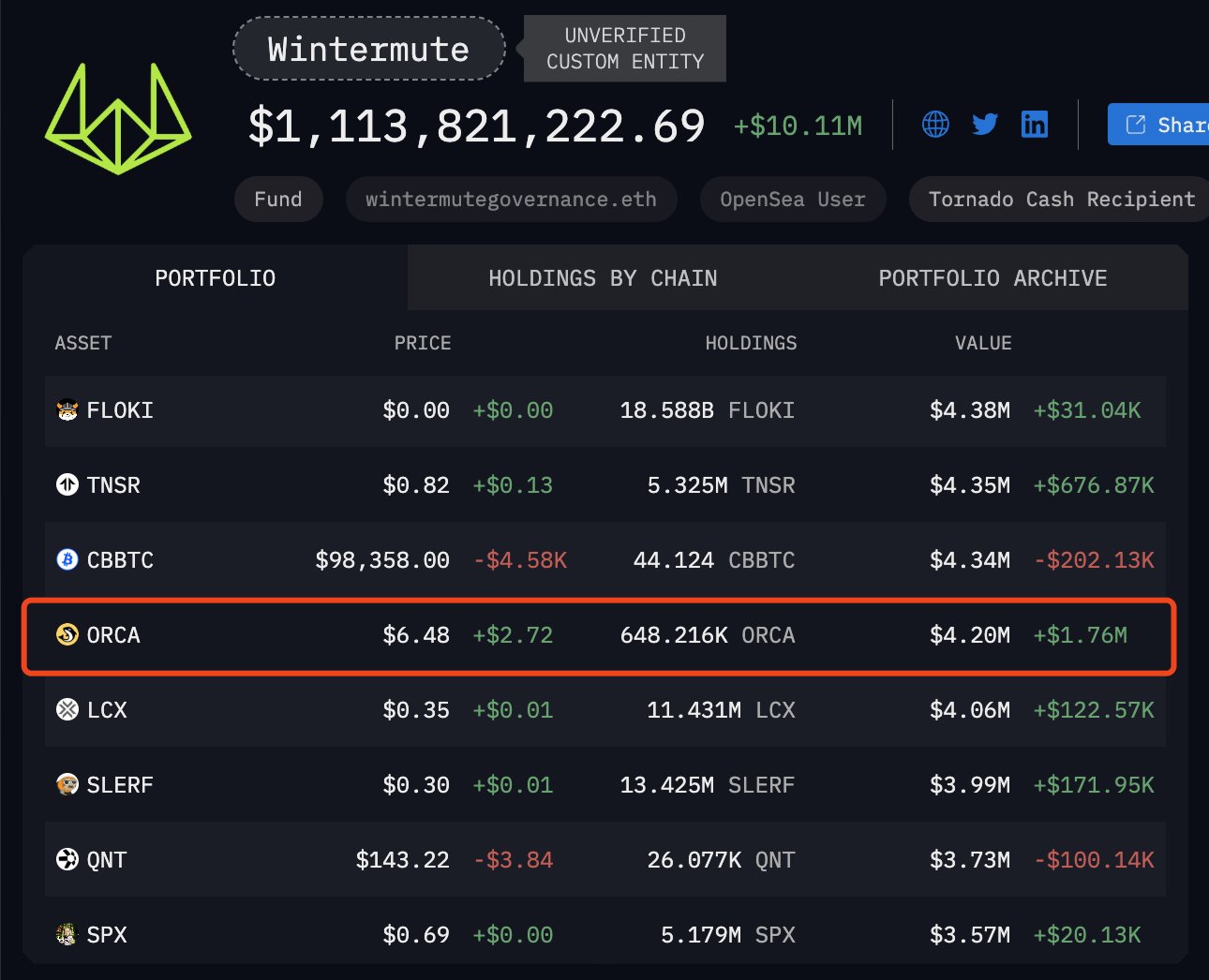The width and height of the screenshot is (1209, 980).
Task: Sort by the VALUE column header
Action: coord(983,343)
